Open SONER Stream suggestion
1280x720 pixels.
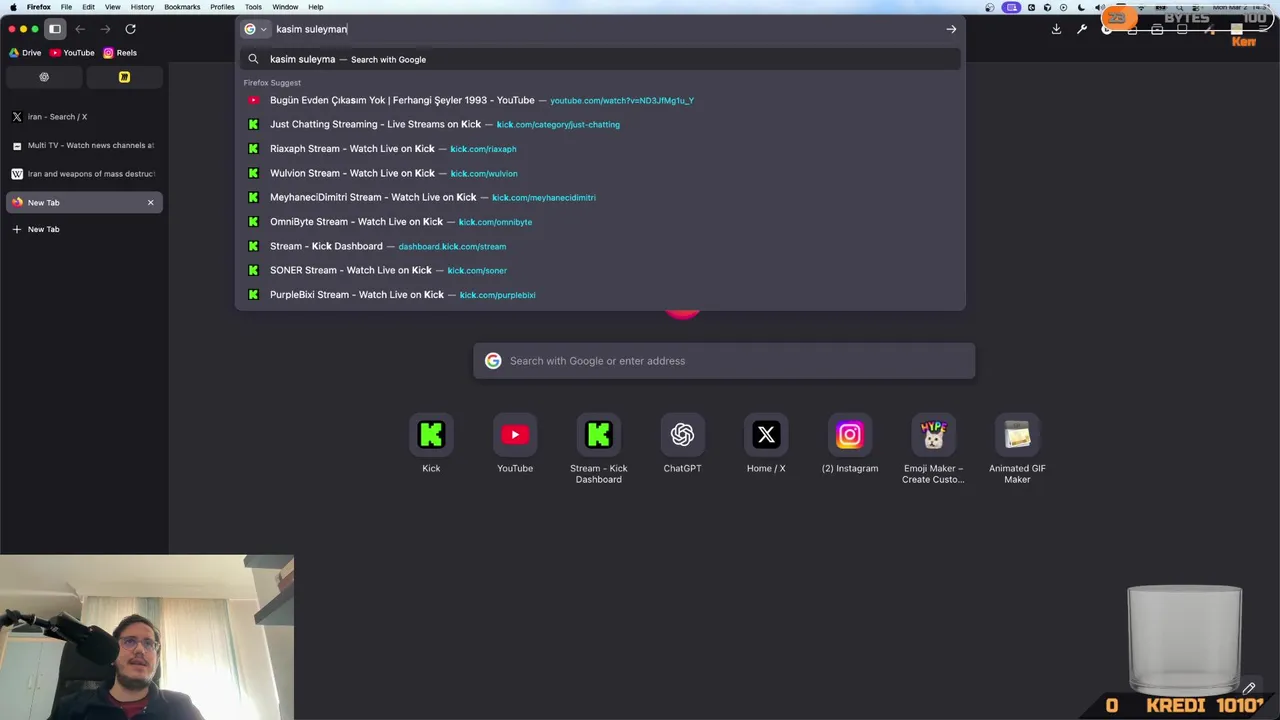click(600, 270)
